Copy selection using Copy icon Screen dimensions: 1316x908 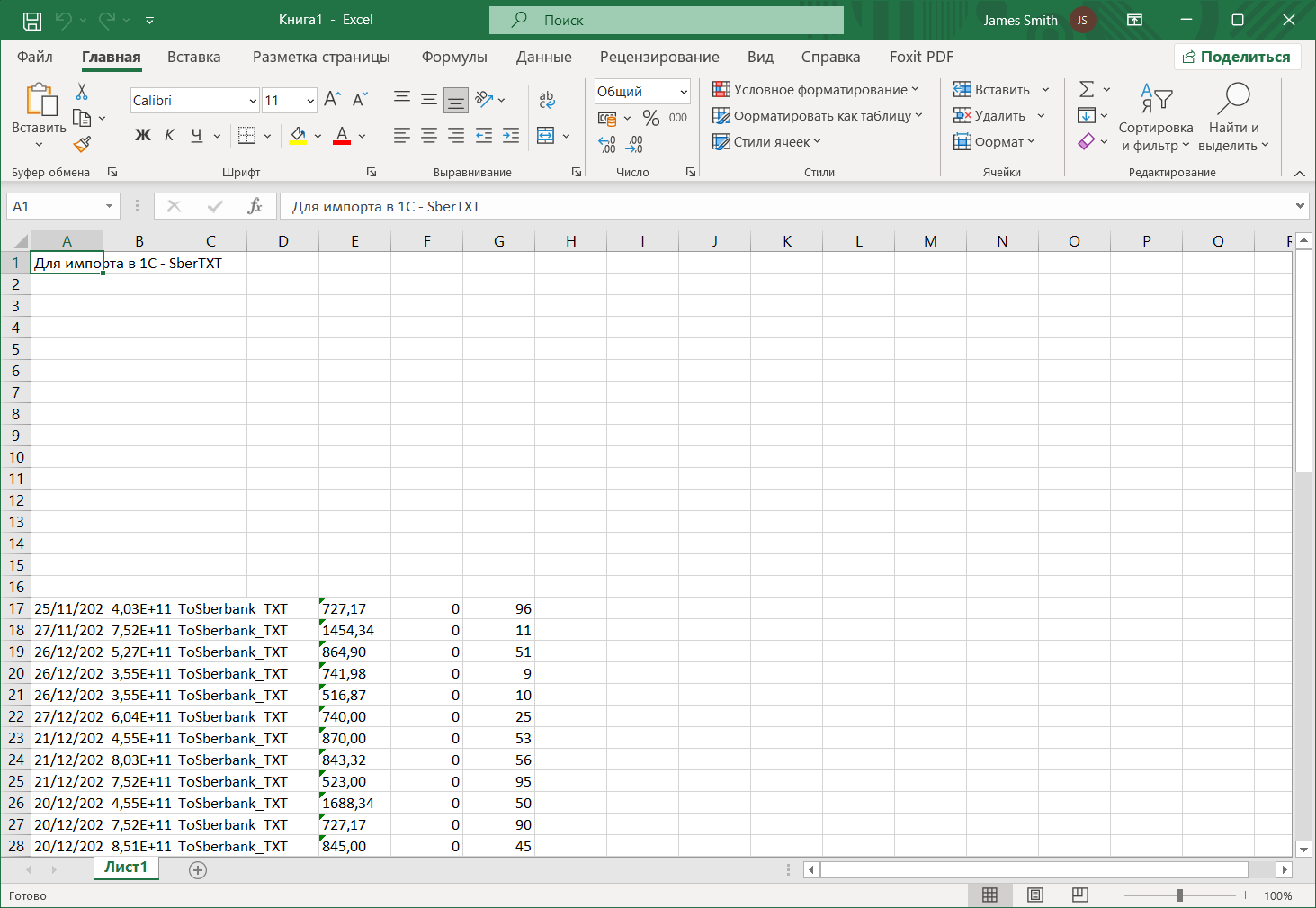click(x=82, y=118)
